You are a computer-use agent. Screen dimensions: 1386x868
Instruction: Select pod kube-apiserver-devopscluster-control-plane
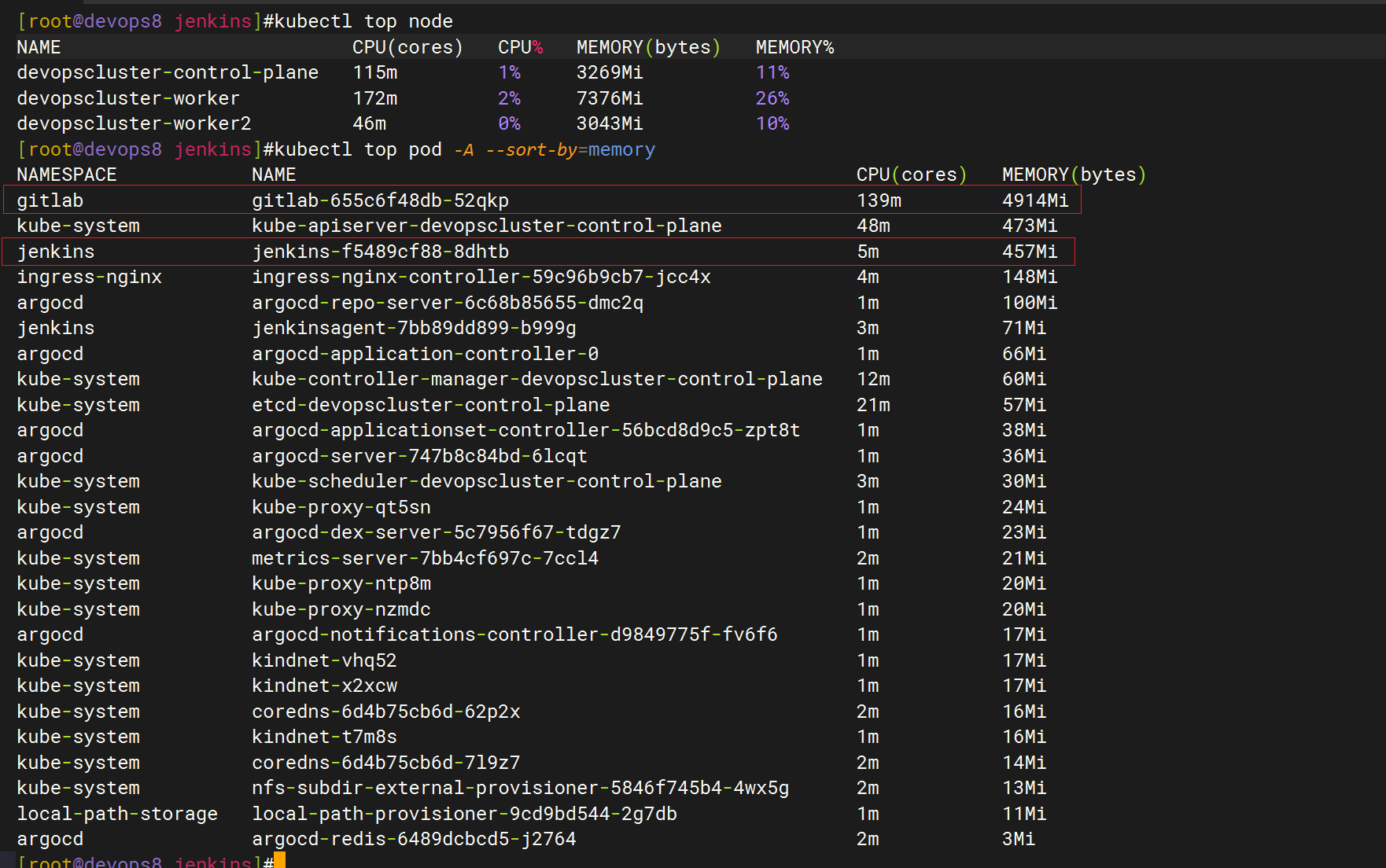pos(487,226)
